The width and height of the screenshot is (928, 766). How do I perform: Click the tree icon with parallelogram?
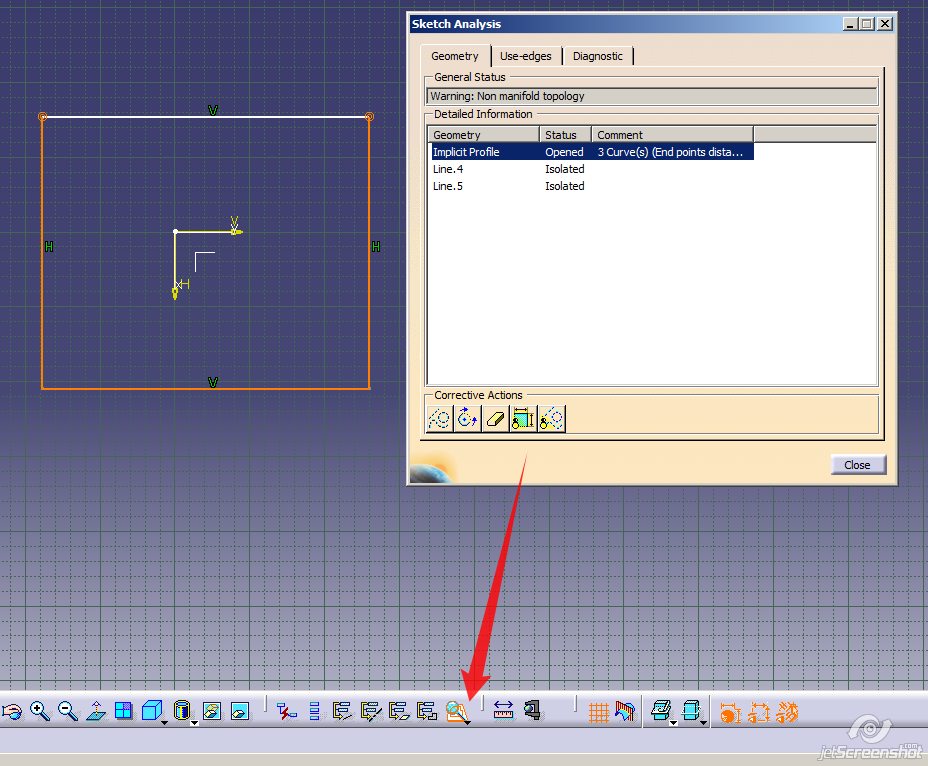(x=399, y=711)
